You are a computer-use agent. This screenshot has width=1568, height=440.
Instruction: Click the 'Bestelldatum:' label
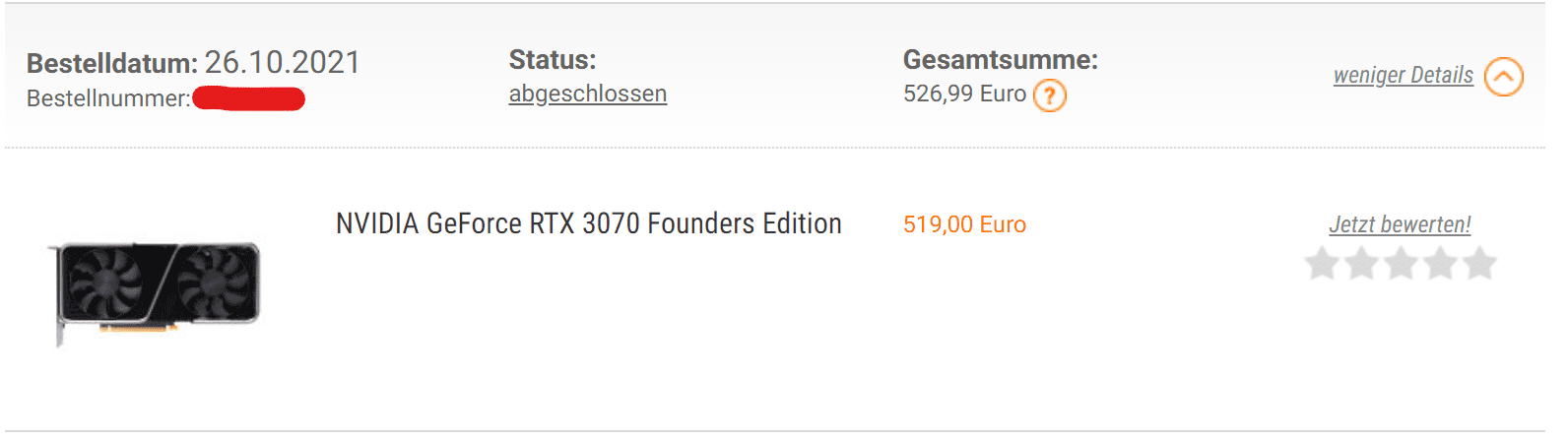(x=112, y=64)
